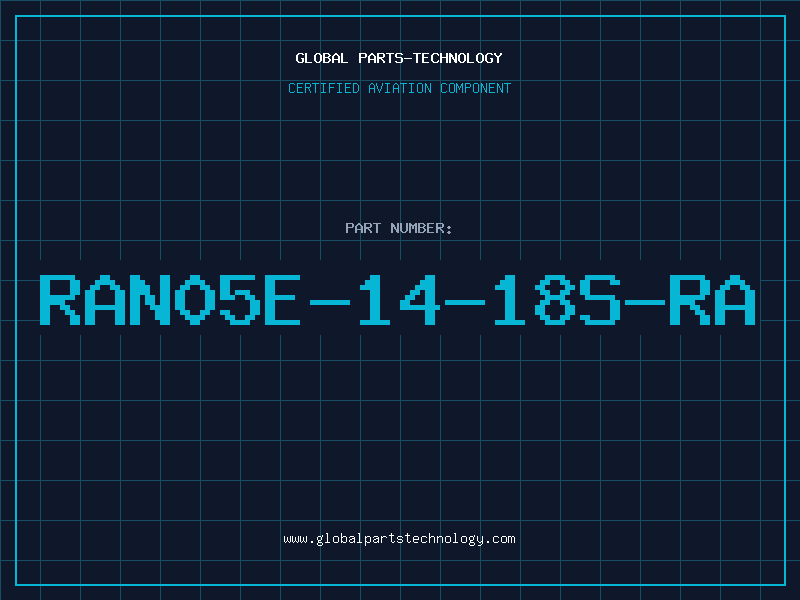Select the trailing RA segment of part number
800x600 pixels.
click(712, 300)
